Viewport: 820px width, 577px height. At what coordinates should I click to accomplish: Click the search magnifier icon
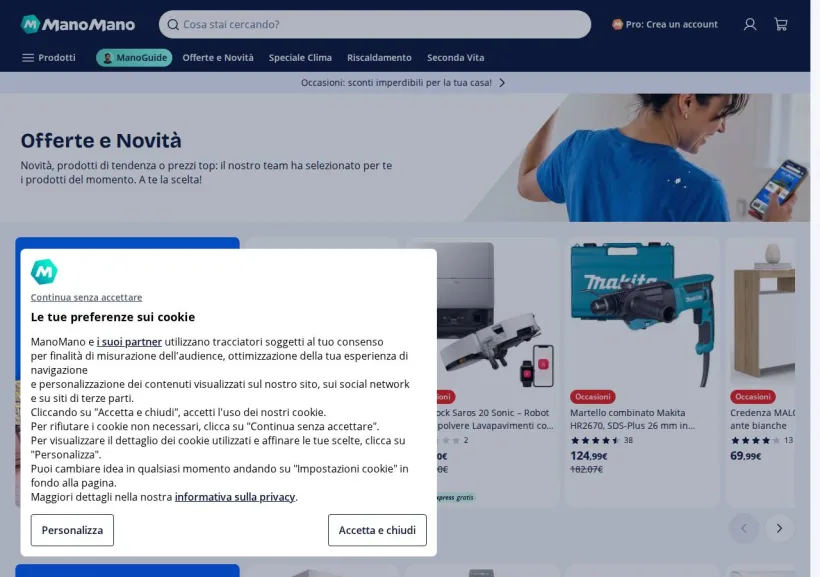tap(173, 25)
